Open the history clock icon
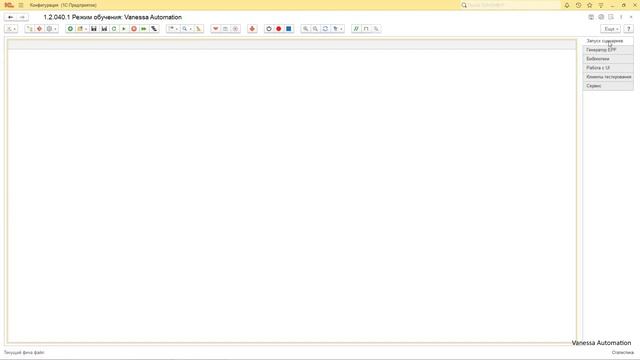This screenshot has height=360, width=640. (578, 5)
